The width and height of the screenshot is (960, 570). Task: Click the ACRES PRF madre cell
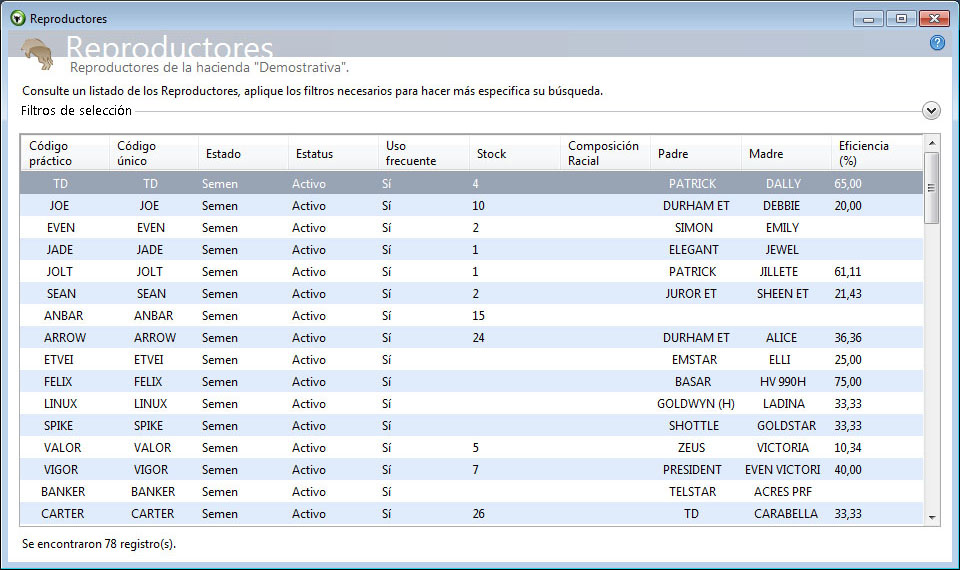pyautogui.click(x=782, y=492)
